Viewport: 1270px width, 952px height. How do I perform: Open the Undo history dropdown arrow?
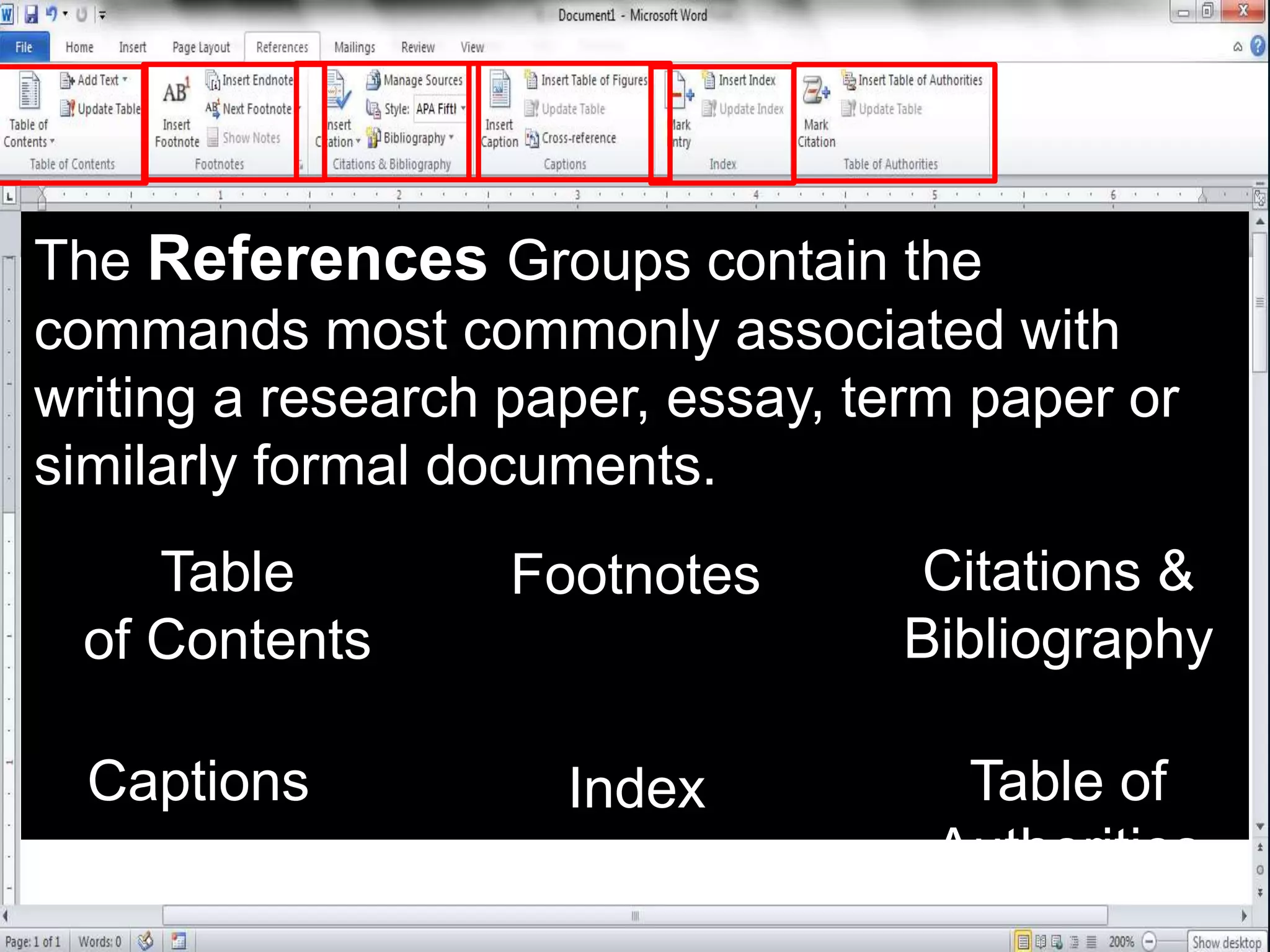tap(65, 14)
